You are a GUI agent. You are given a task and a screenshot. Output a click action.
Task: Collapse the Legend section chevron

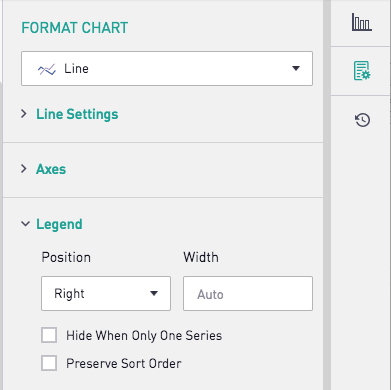pyautogui.click(x=25, y=224)
